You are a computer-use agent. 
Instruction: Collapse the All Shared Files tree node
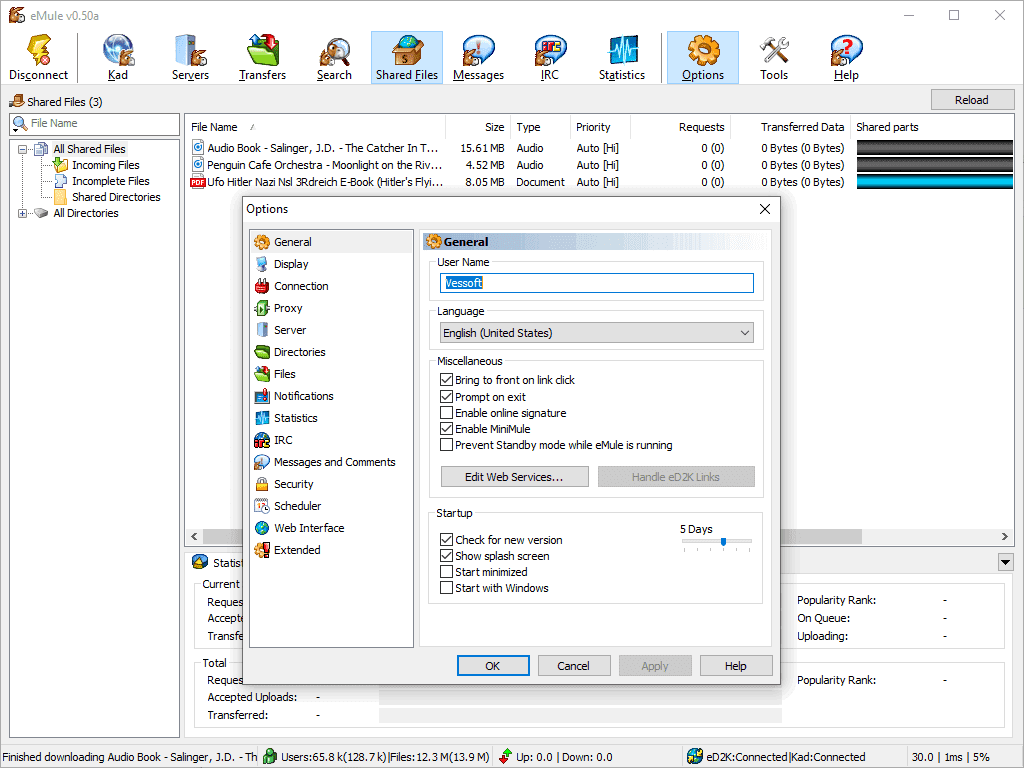[x=22, y=149]
